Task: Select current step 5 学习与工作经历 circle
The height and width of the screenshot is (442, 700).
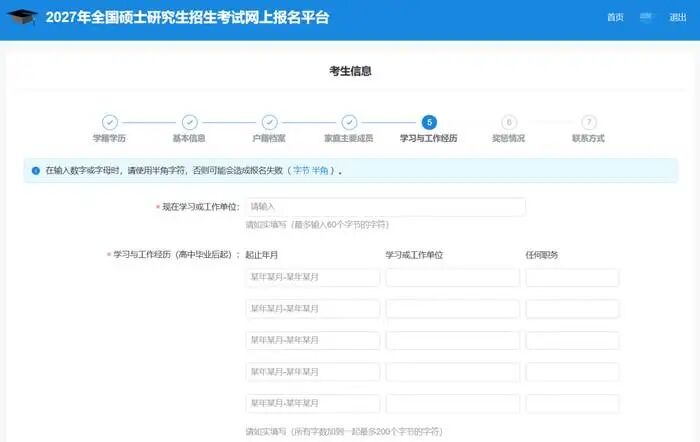Action: point(429,122)
